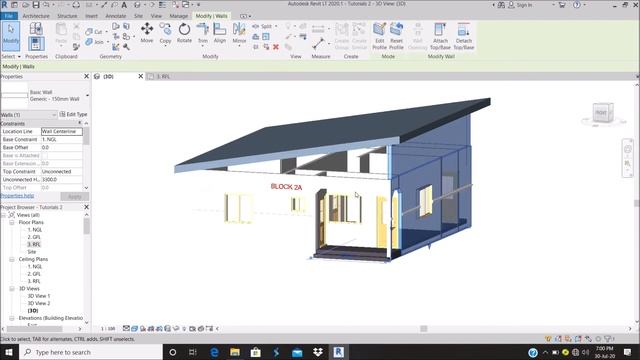This screenshot has width=640, height=360.
Task: Use the Cut geometry tool
Action: coord(94,31)
